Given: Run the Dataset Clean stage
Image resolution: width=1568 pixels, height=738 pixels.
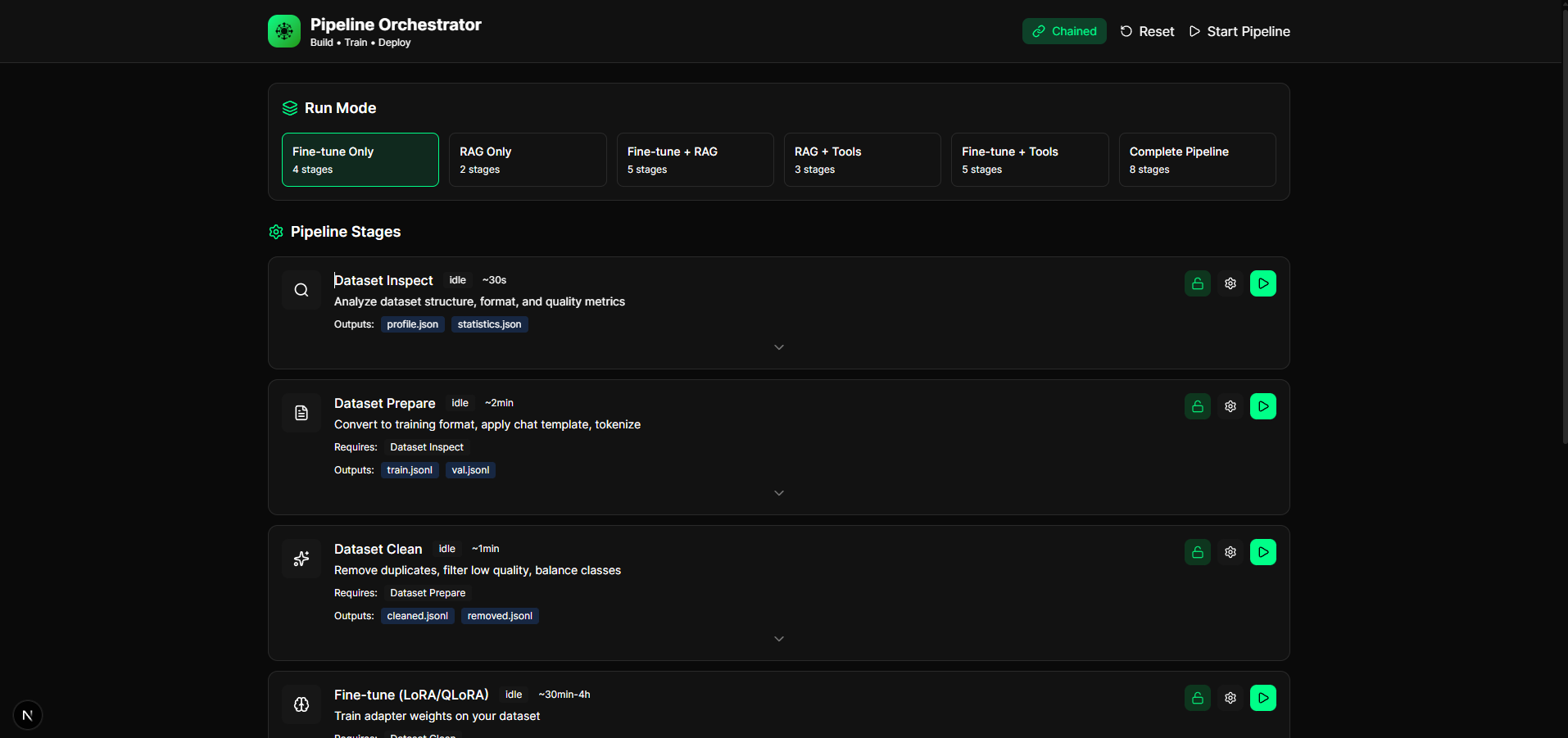Looking at the screenshot, I should [1262, 552].
